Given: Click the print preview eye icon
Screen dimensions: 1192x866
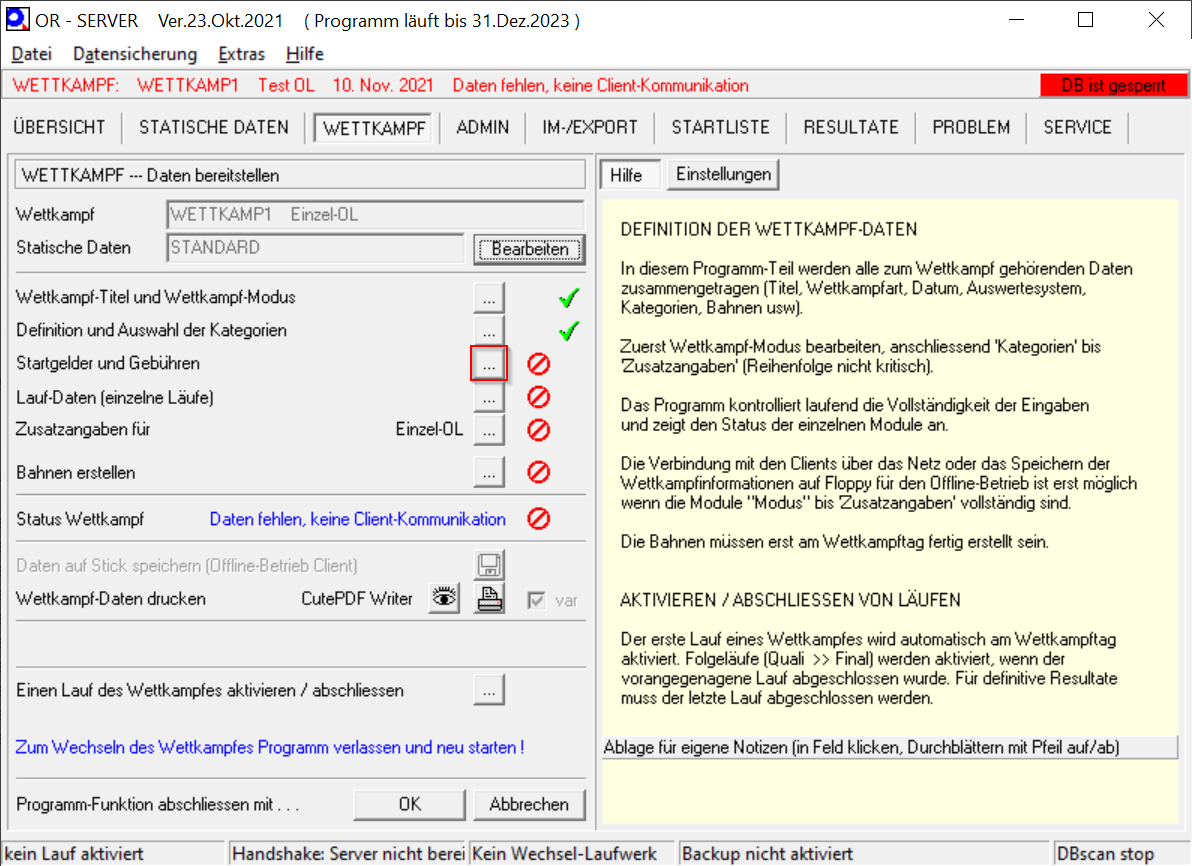Looking at the screenshot, I should (444, 599).
